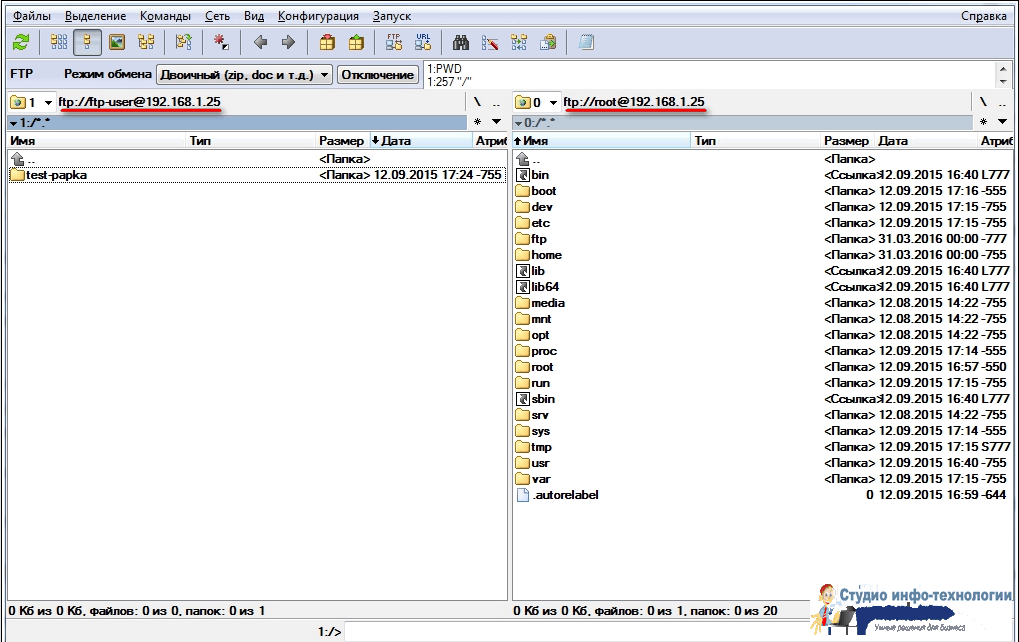Click the pack files archive icon
The height and width of the screenshot is (642, 1019).
point(327,42)
